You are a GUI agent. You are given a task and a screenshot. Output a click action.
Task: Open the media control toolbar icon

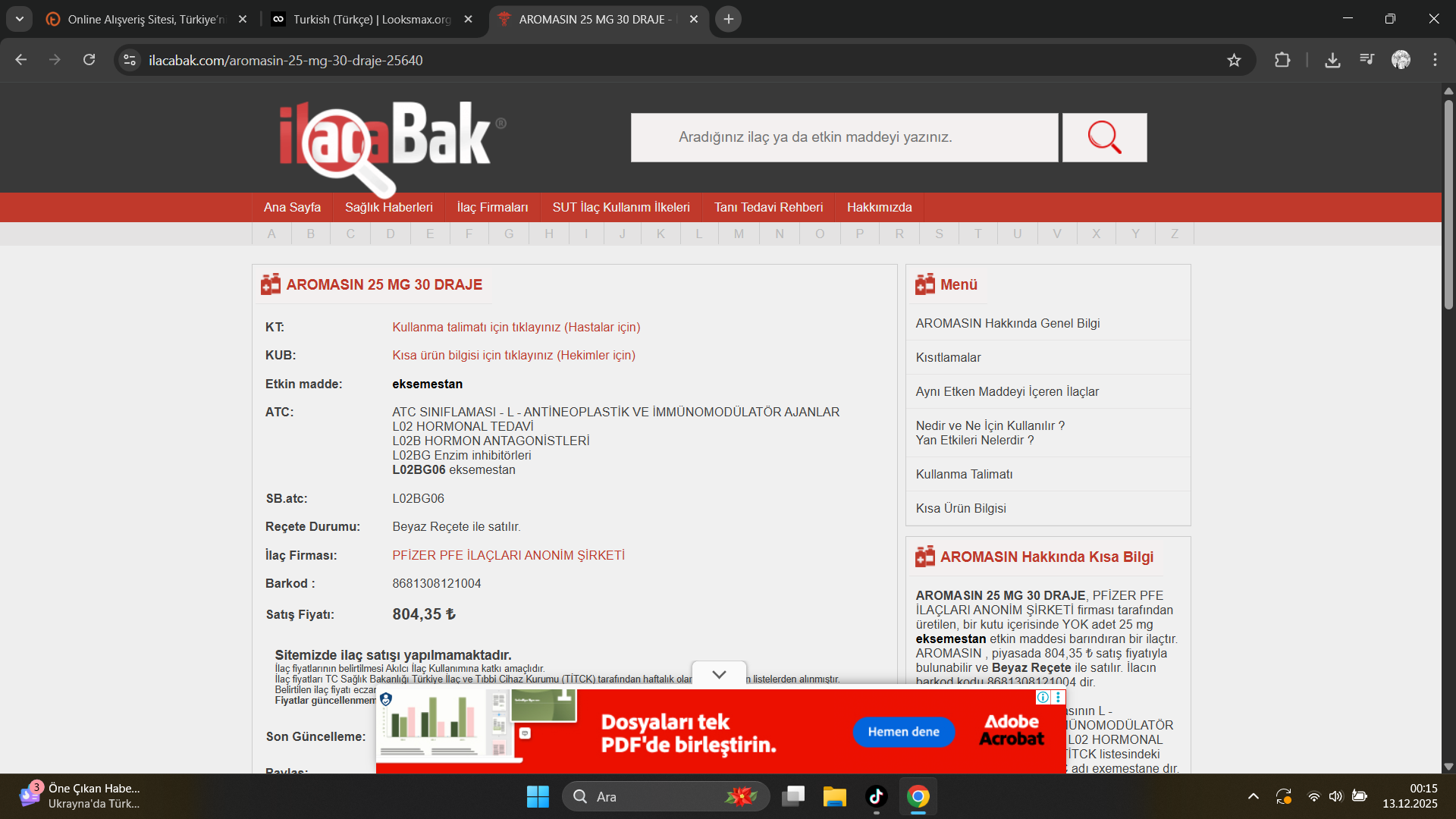1367,60
